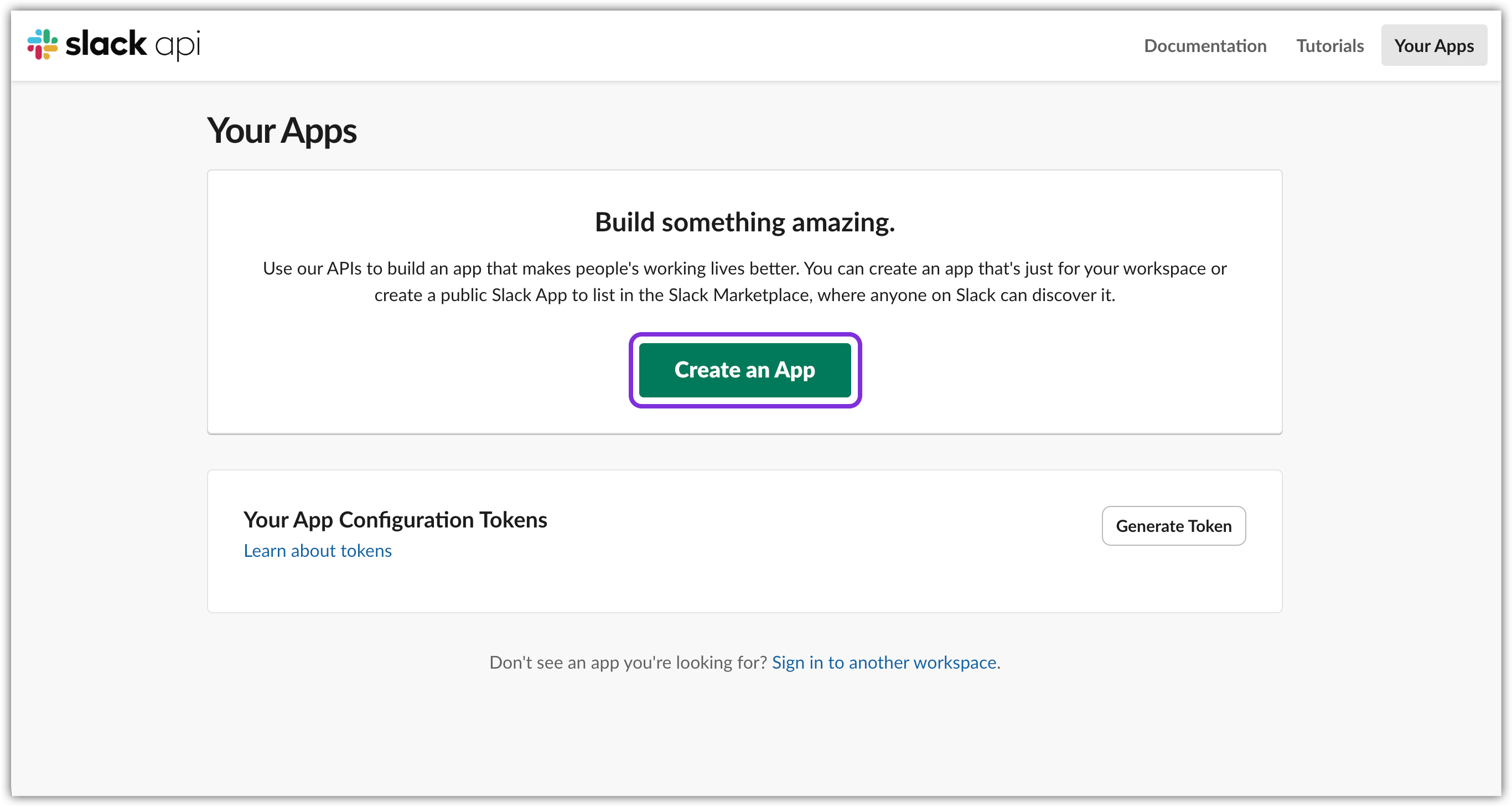Click the Generate Token button
The width and height of the screenshot is (1512, 807).
[x=1173, y=526]
